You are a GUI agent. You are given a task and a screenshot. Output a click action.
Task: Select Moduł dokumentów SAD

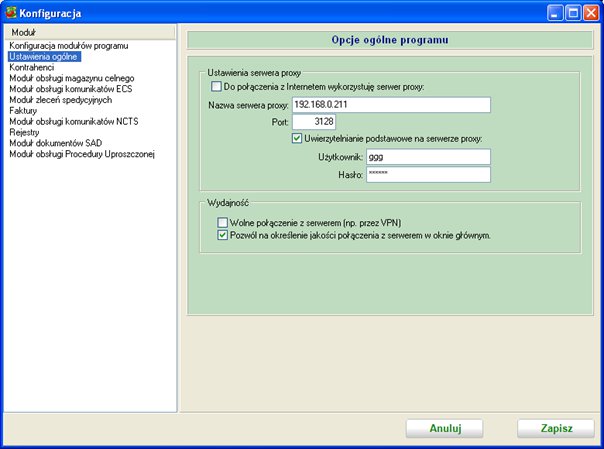pos(56,143)
